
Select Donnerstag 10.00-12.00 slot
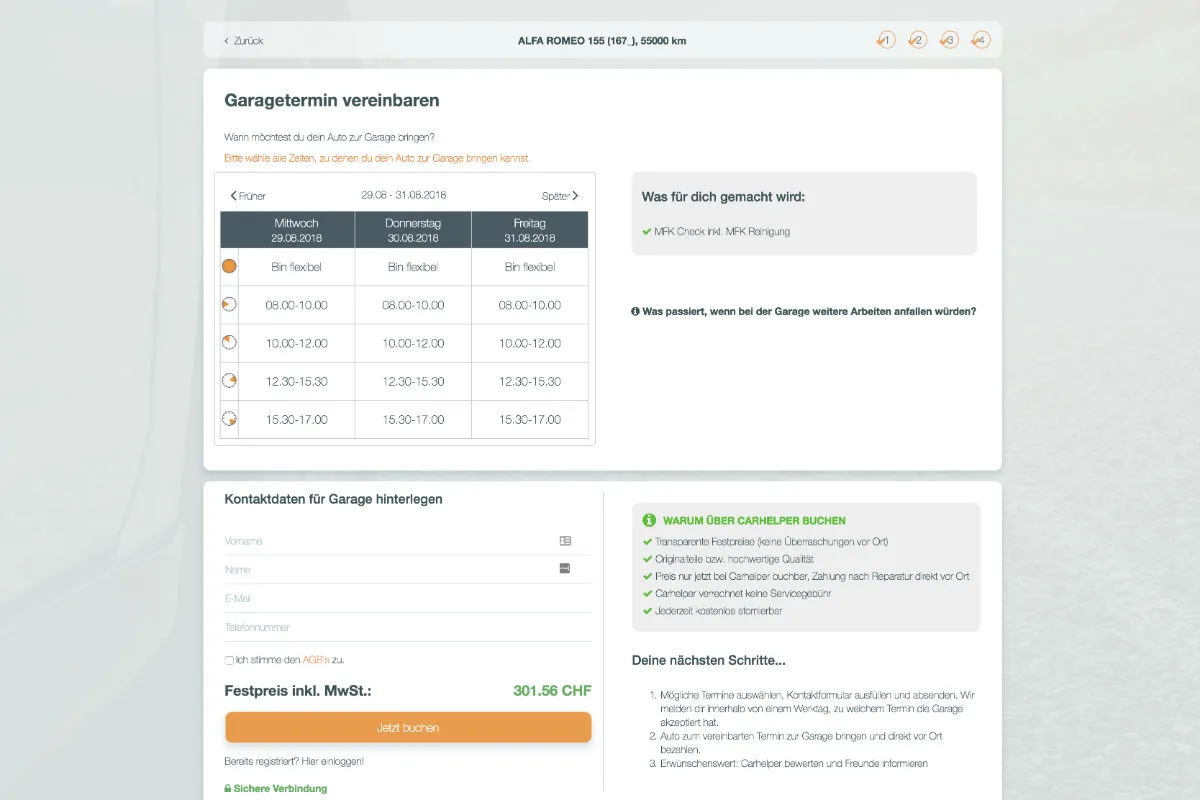(x=413, y=343)
